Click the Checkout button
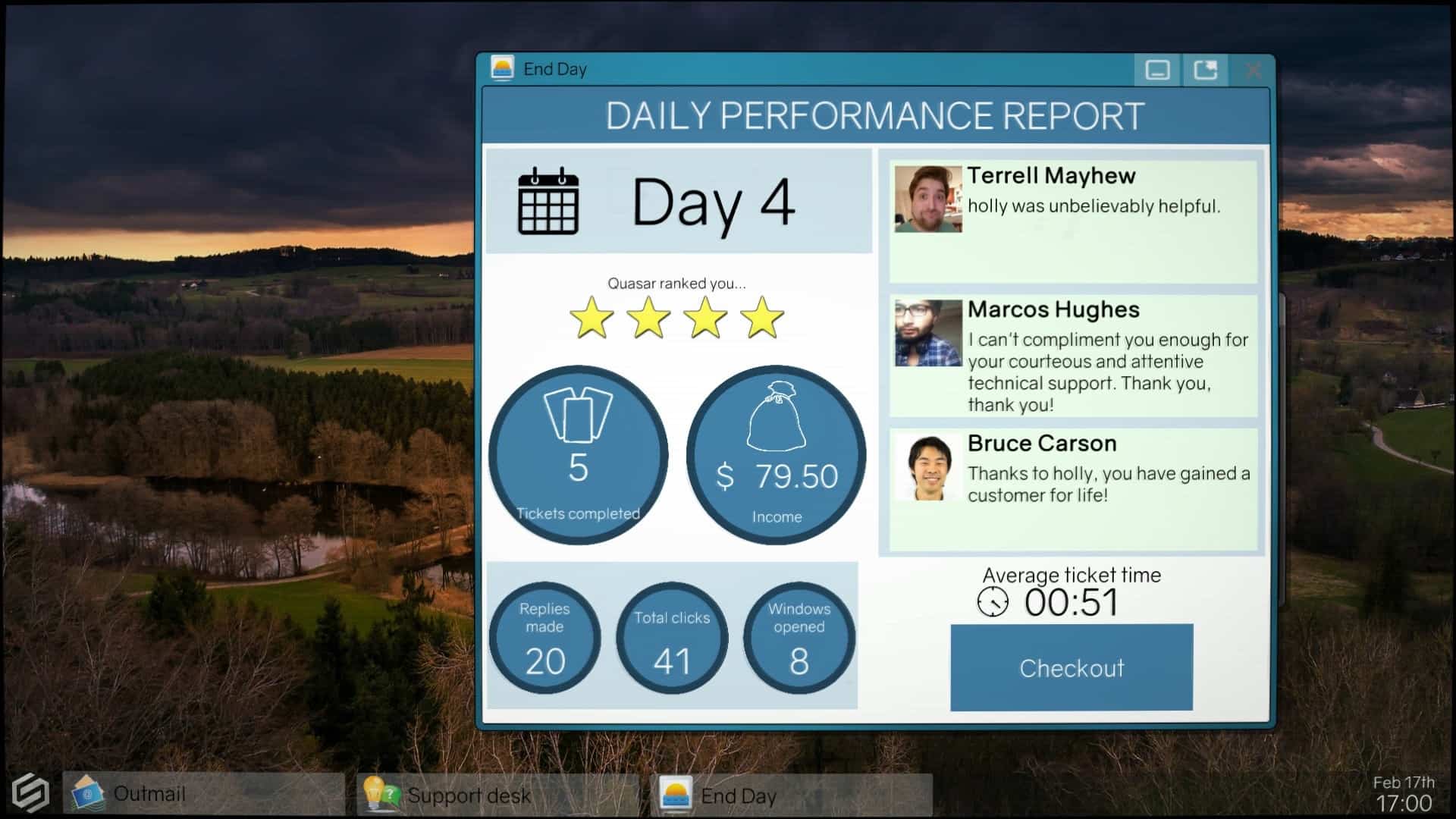Screen dimensions: 1456x819 (1072, 667)
